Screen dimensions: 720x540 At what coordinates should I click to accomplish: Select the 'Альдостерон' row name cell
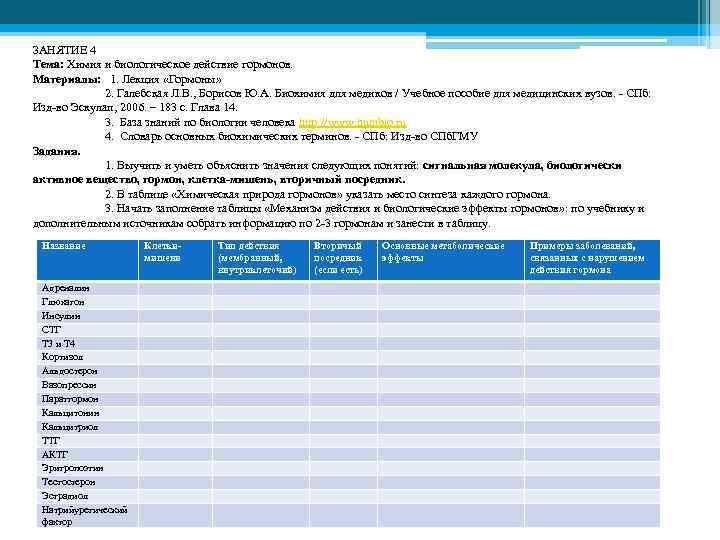(x=87, y=371)
